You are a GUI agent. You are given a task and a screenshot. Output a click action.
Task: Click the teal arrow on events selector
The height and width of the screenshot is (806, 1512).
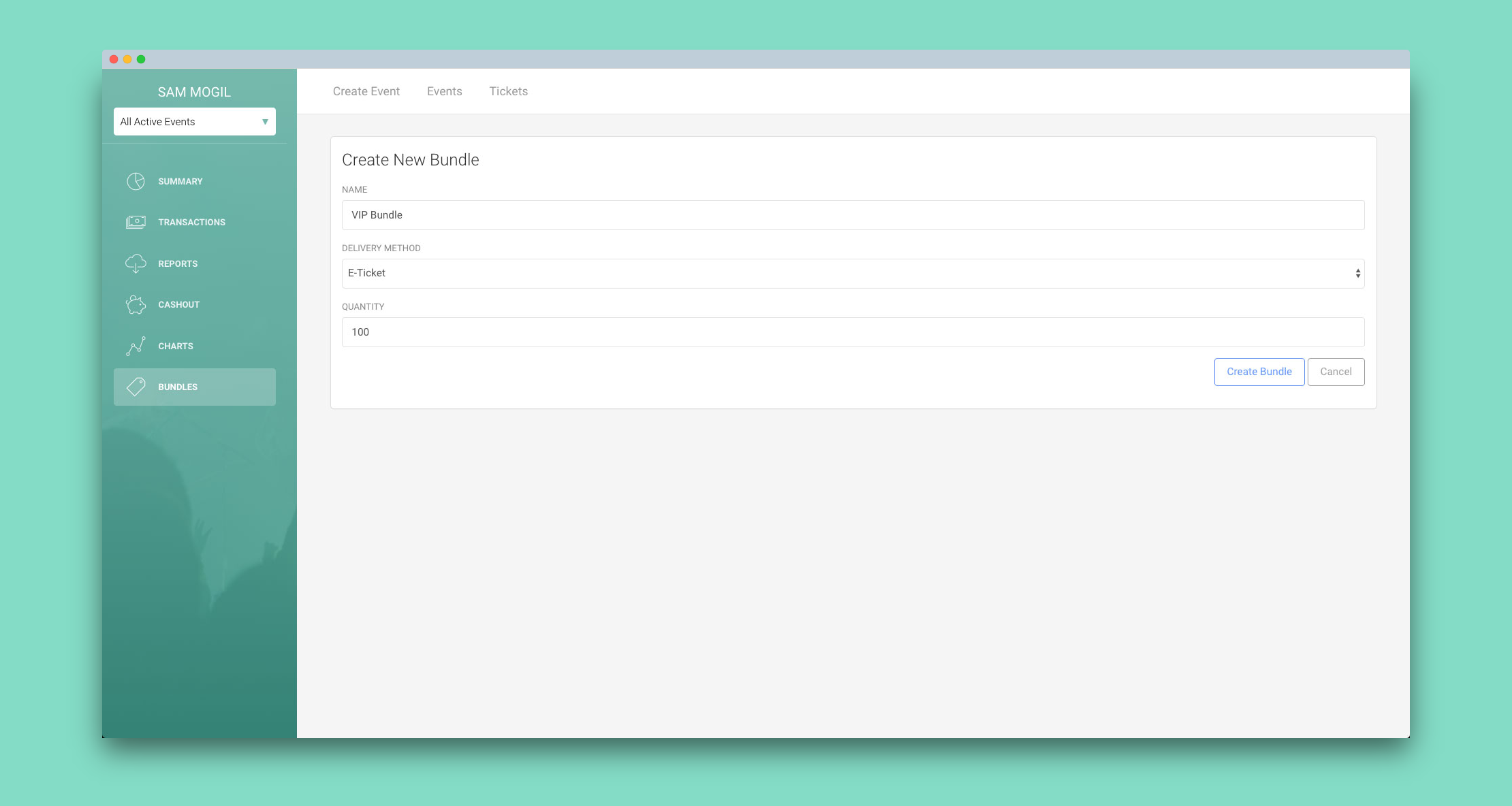tap(265, 122)
